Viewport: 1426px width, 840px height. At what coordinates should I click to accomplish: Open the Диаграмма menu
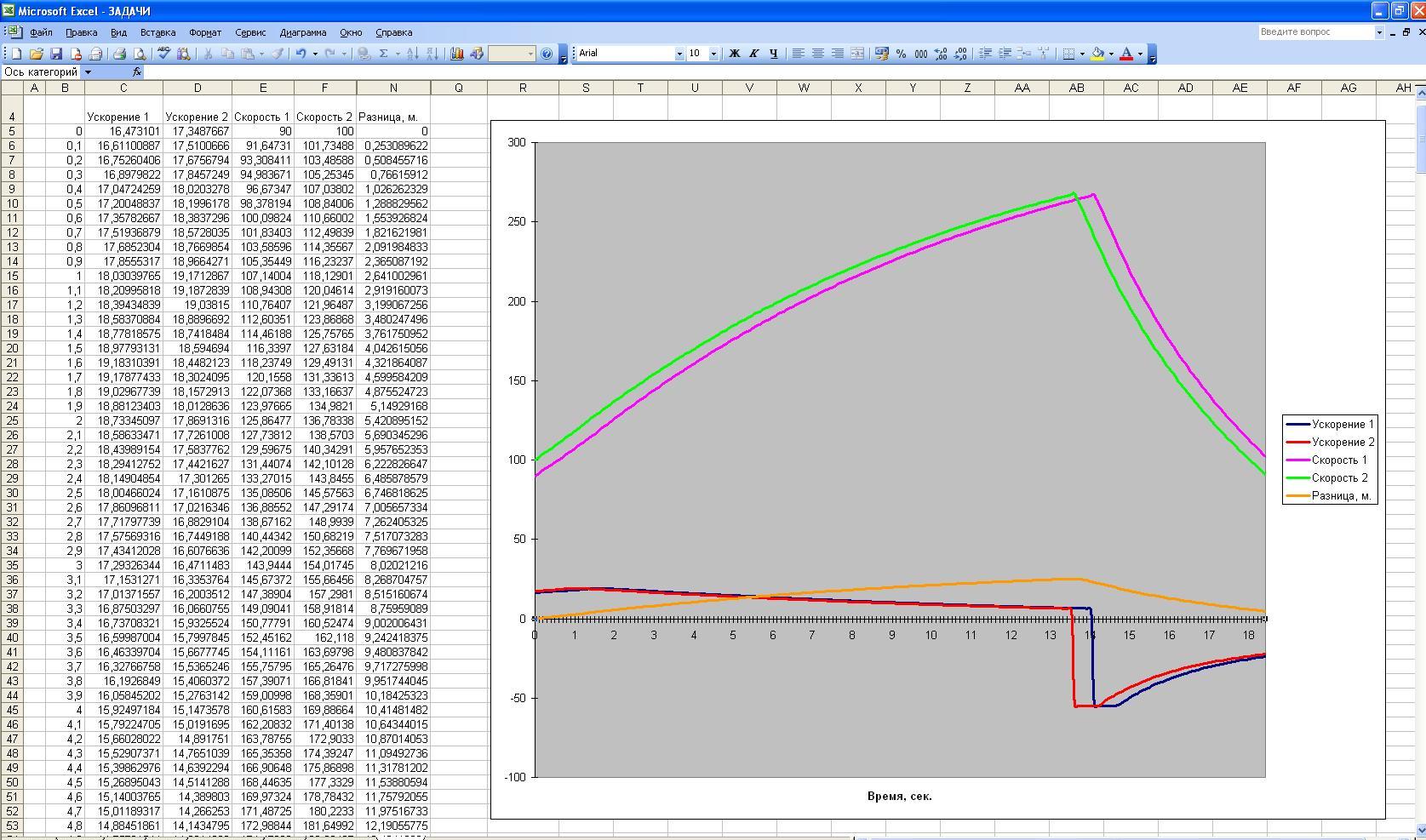(x=303, y=32)
